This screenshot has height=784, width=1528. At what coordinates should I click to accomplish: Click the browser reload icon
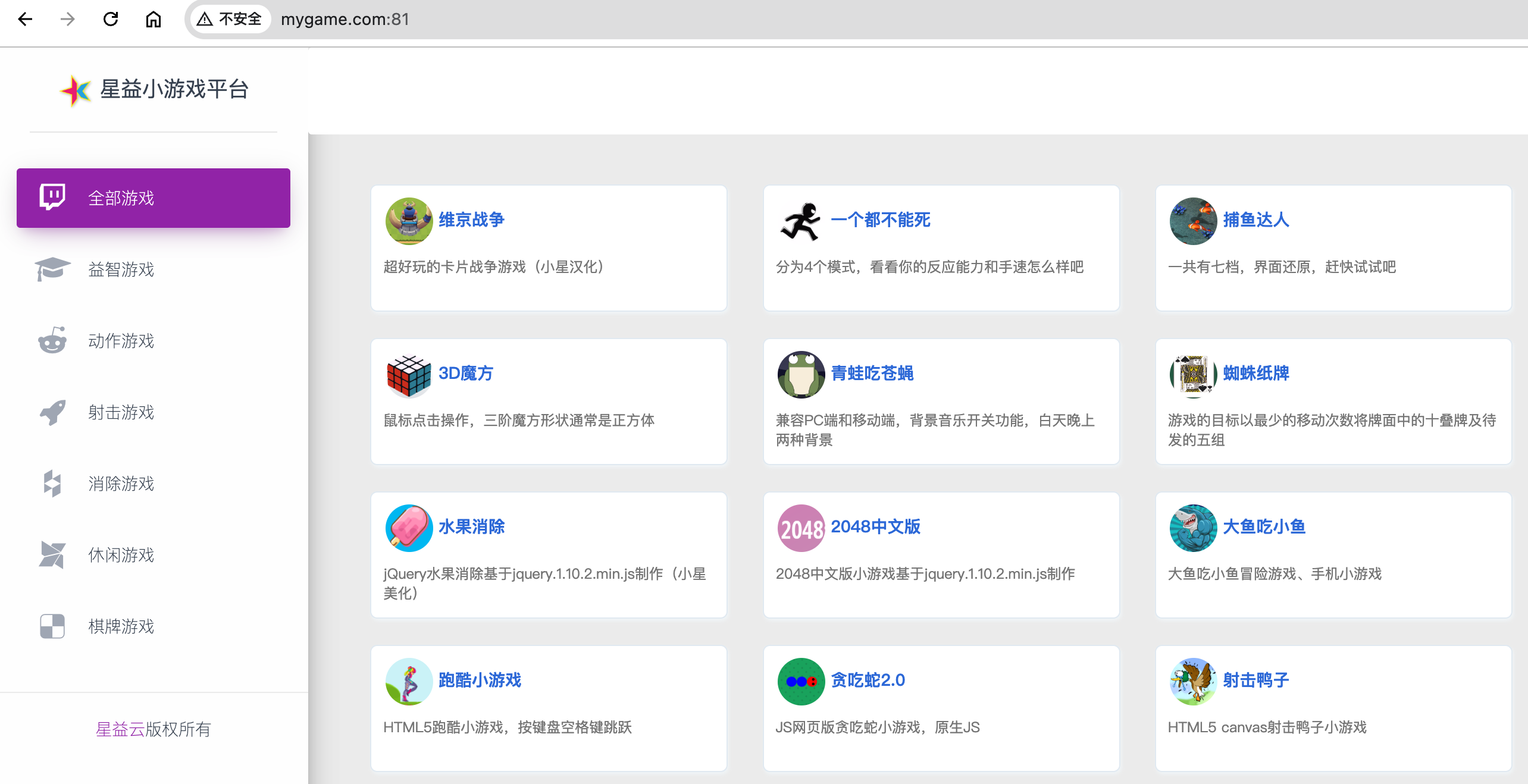tap(111, 19)
